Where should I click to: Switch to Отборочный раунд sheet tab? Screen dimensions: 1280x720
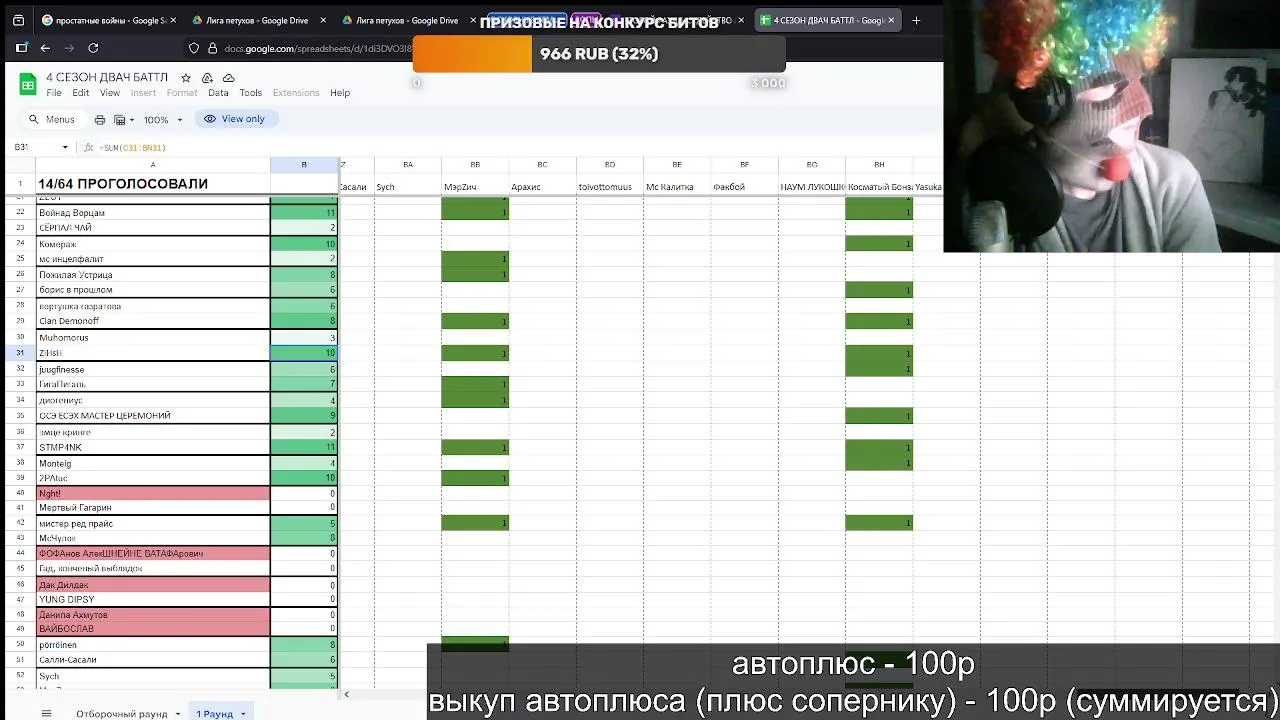click(122, 713)
